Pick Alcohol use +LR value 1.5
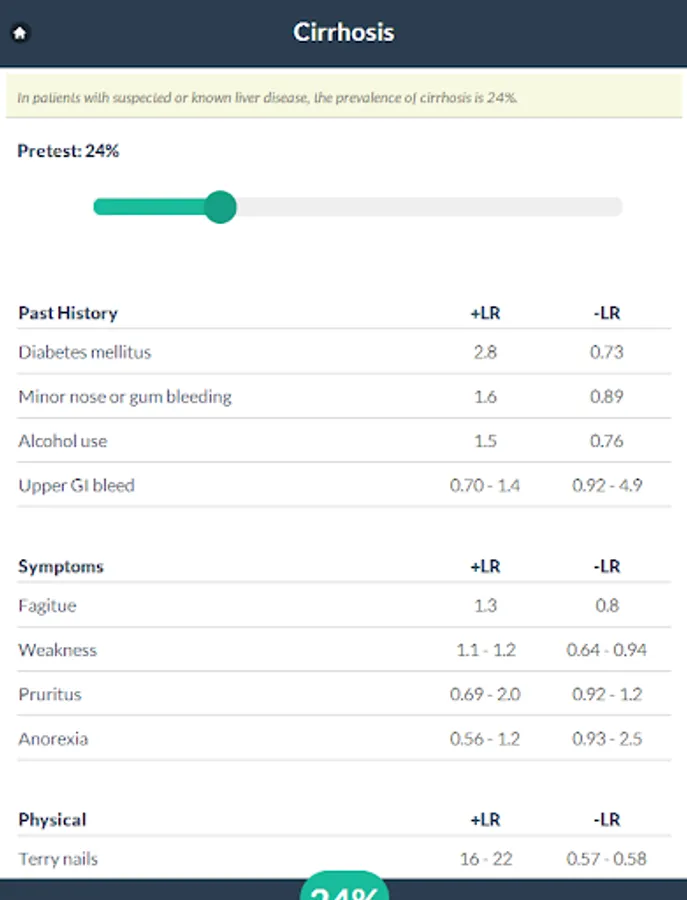Screen dimensions: 687x900 [485, 441]
